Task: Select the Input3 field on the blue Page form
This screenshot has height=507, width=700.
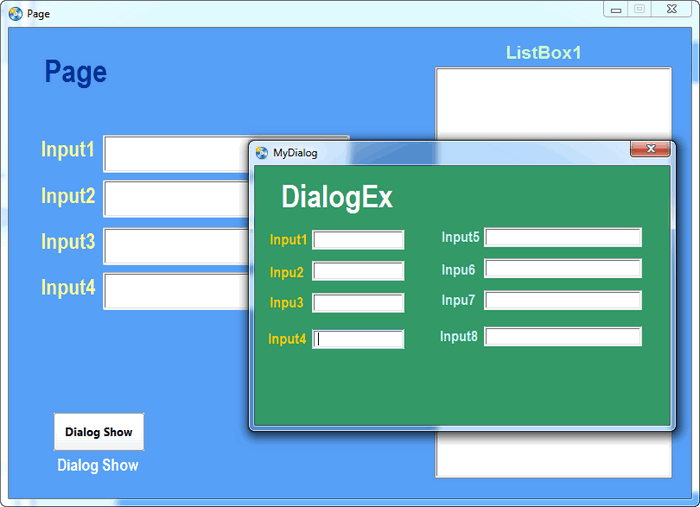Action: [175, 245]
